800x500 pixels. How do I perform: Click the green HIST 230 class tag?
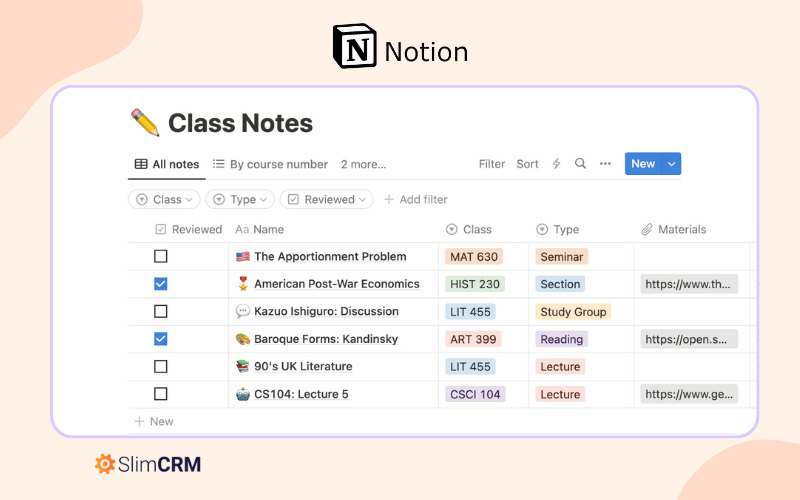pos(475,284)
